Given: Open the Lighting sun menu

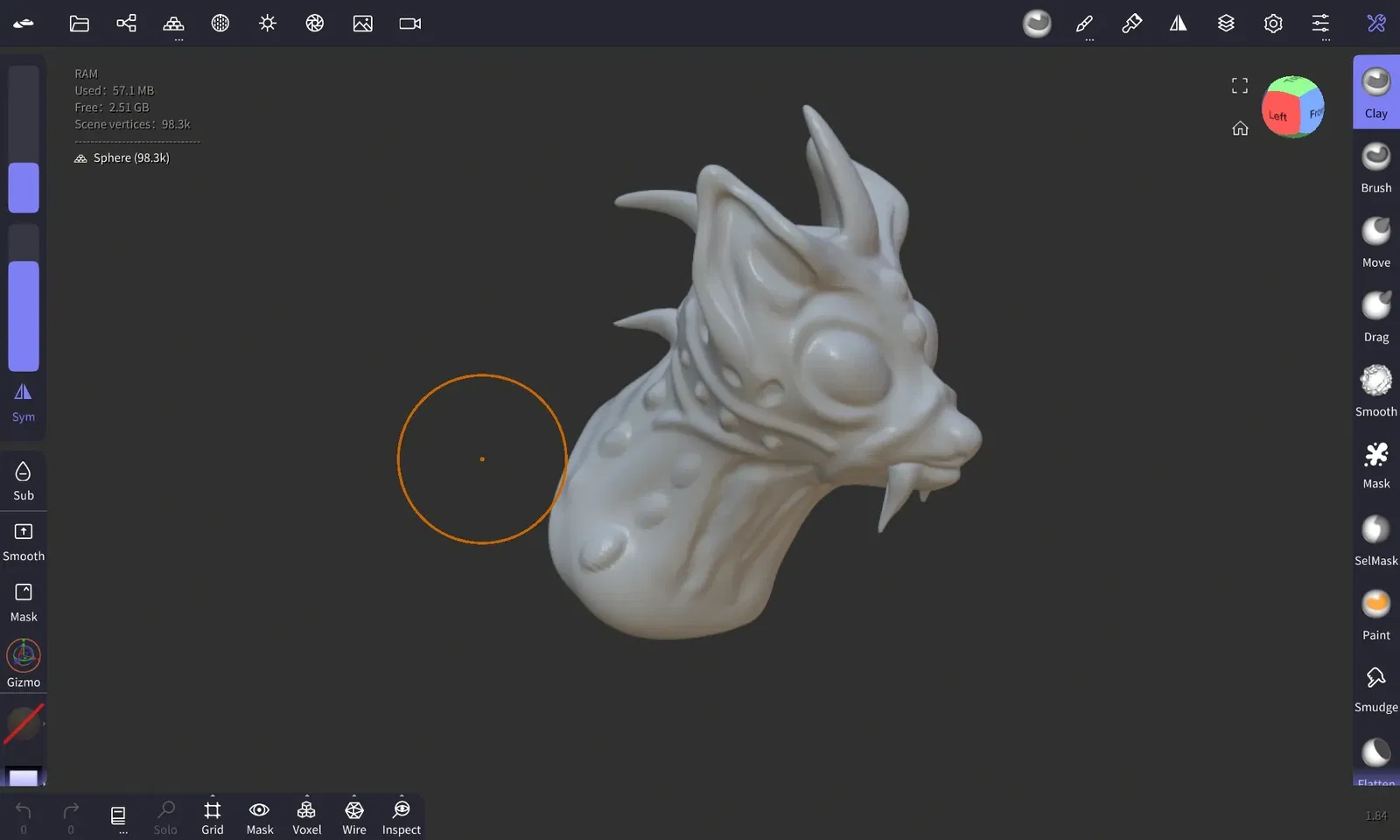Looking at the screenshot, I should (x=268, y=24).
